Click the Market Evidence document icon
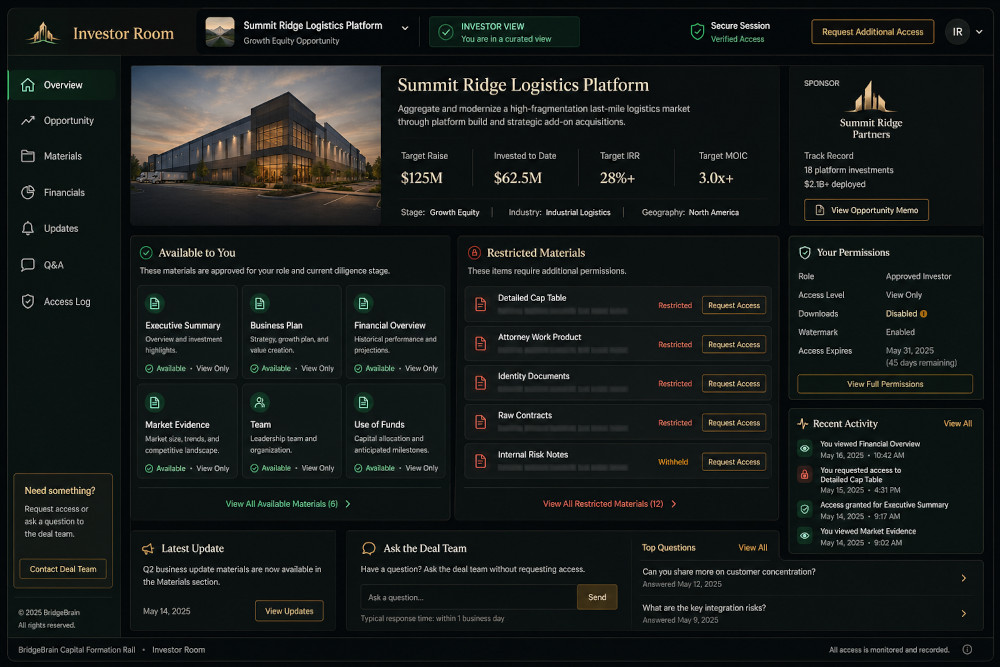Viewport: 1000px width, 667px height. coord(154,402)
